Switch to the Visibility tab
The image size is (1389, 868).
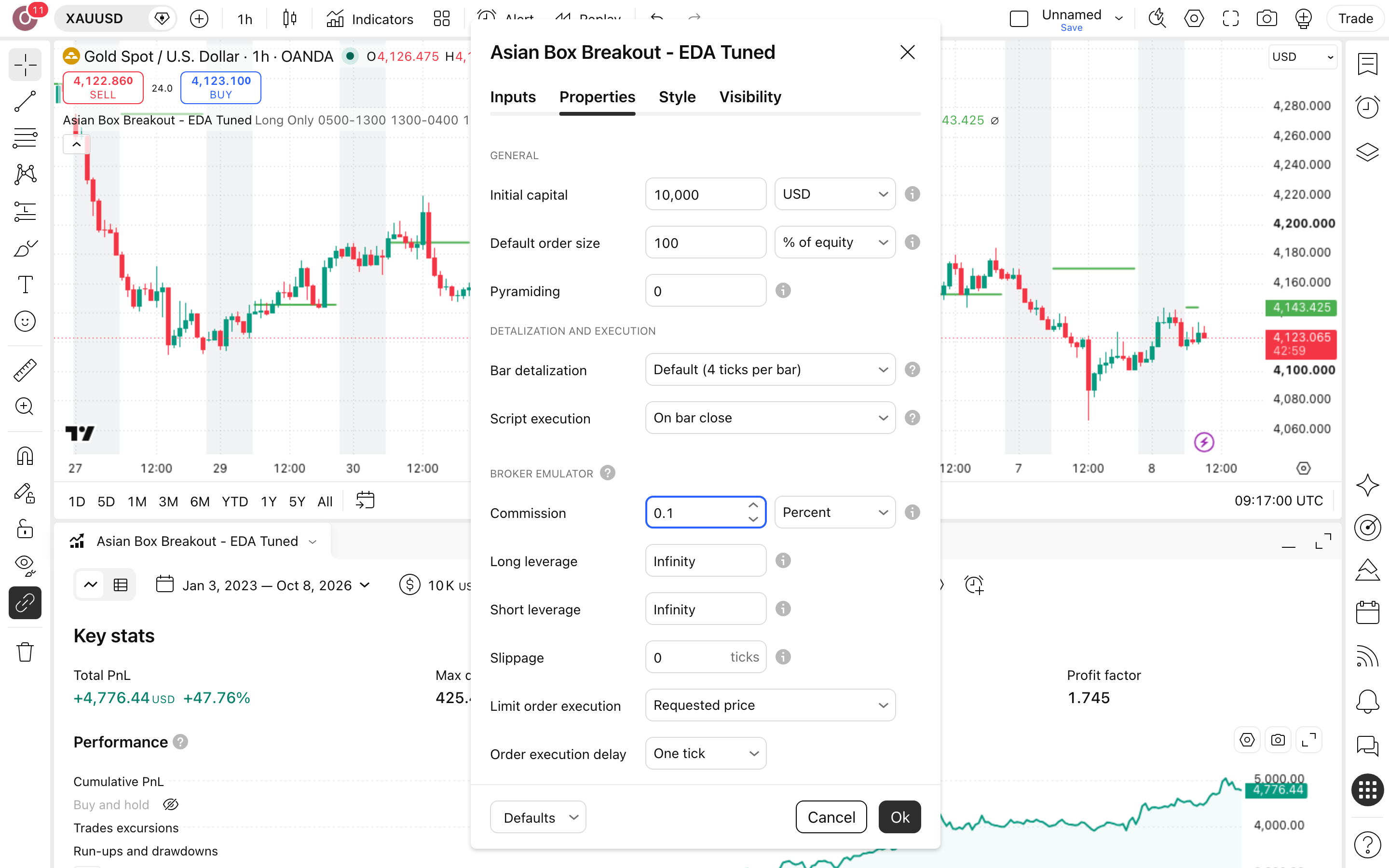click(750, 97)
